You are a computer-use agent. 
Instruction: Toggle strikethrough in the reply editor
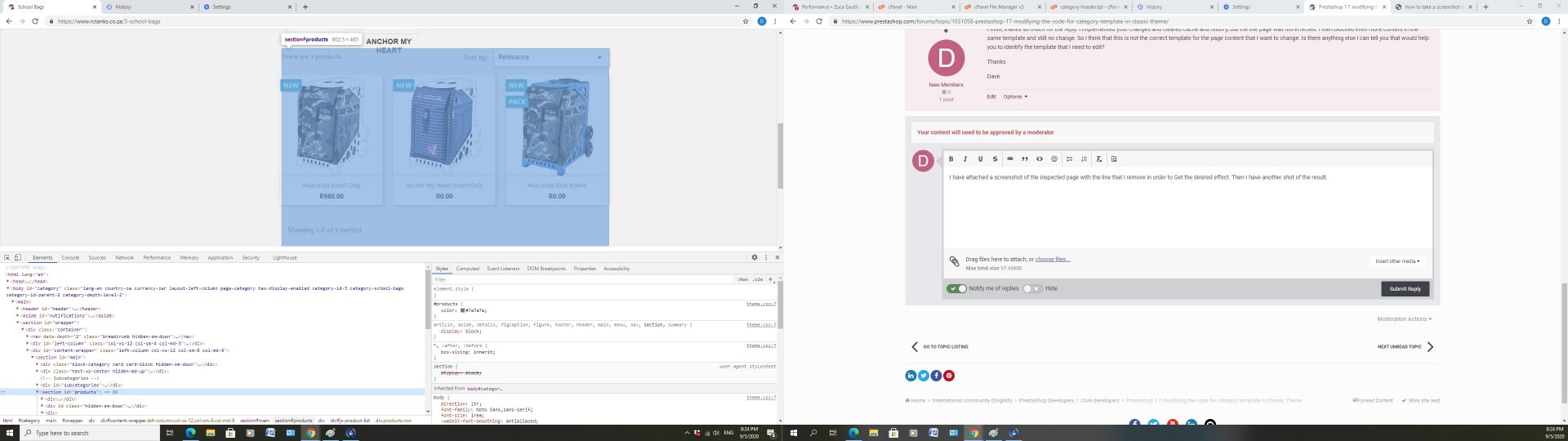coord(995,159)
